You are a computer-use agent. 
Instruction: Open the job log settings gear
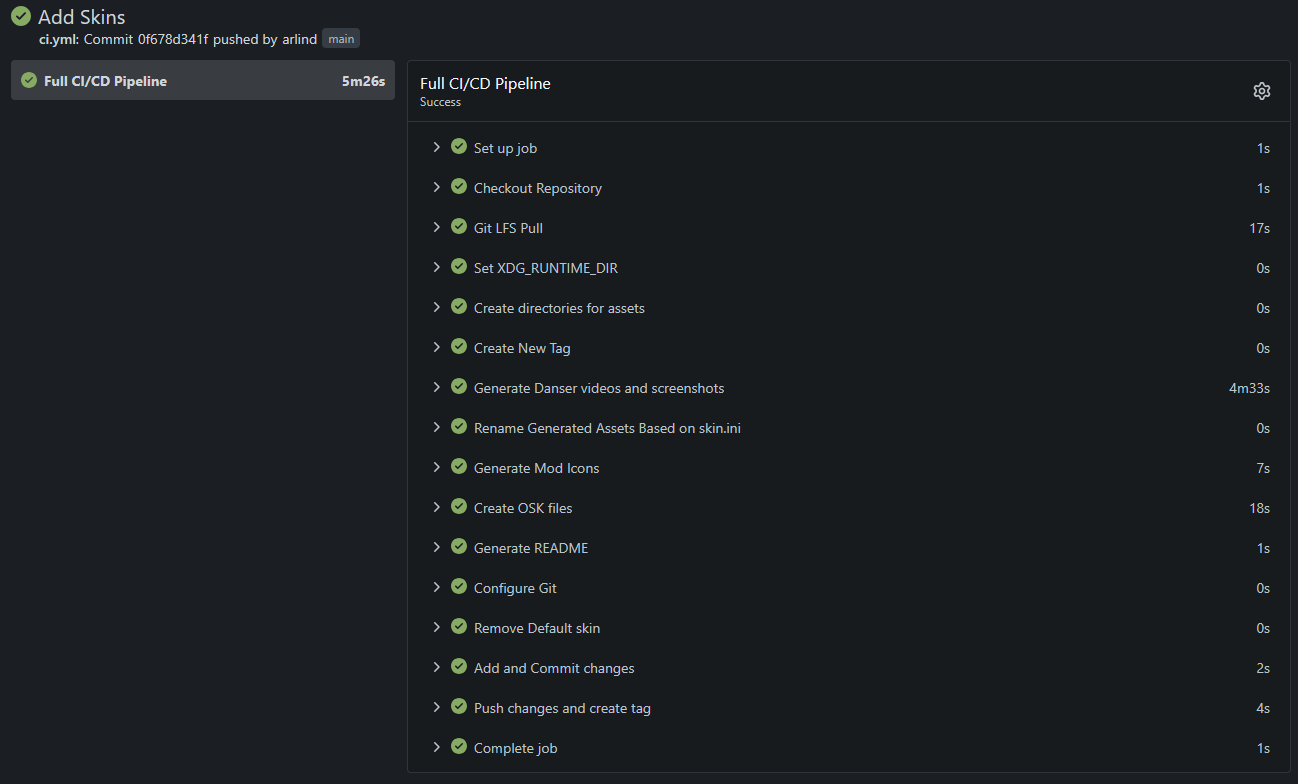click(1261, 91)
